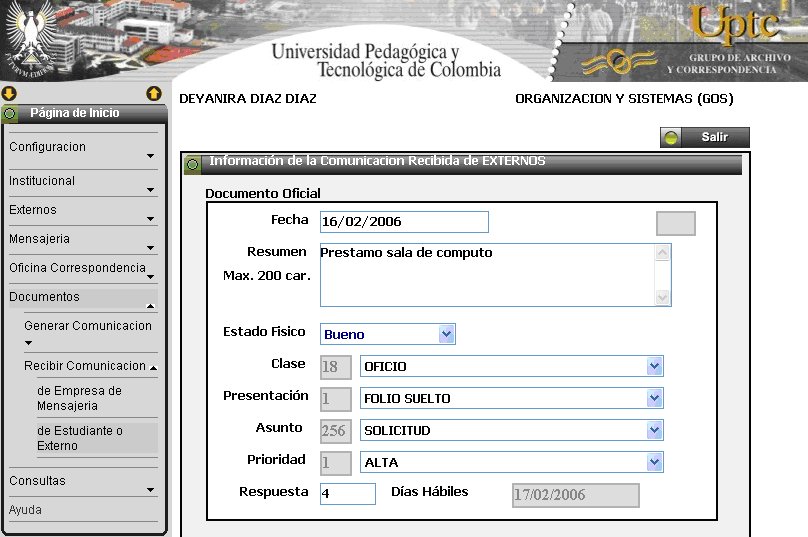The height and width of the screenshot is (537, 808).
Task: Click the Prioridad code box 1
Action: click(x=335, y=463)
